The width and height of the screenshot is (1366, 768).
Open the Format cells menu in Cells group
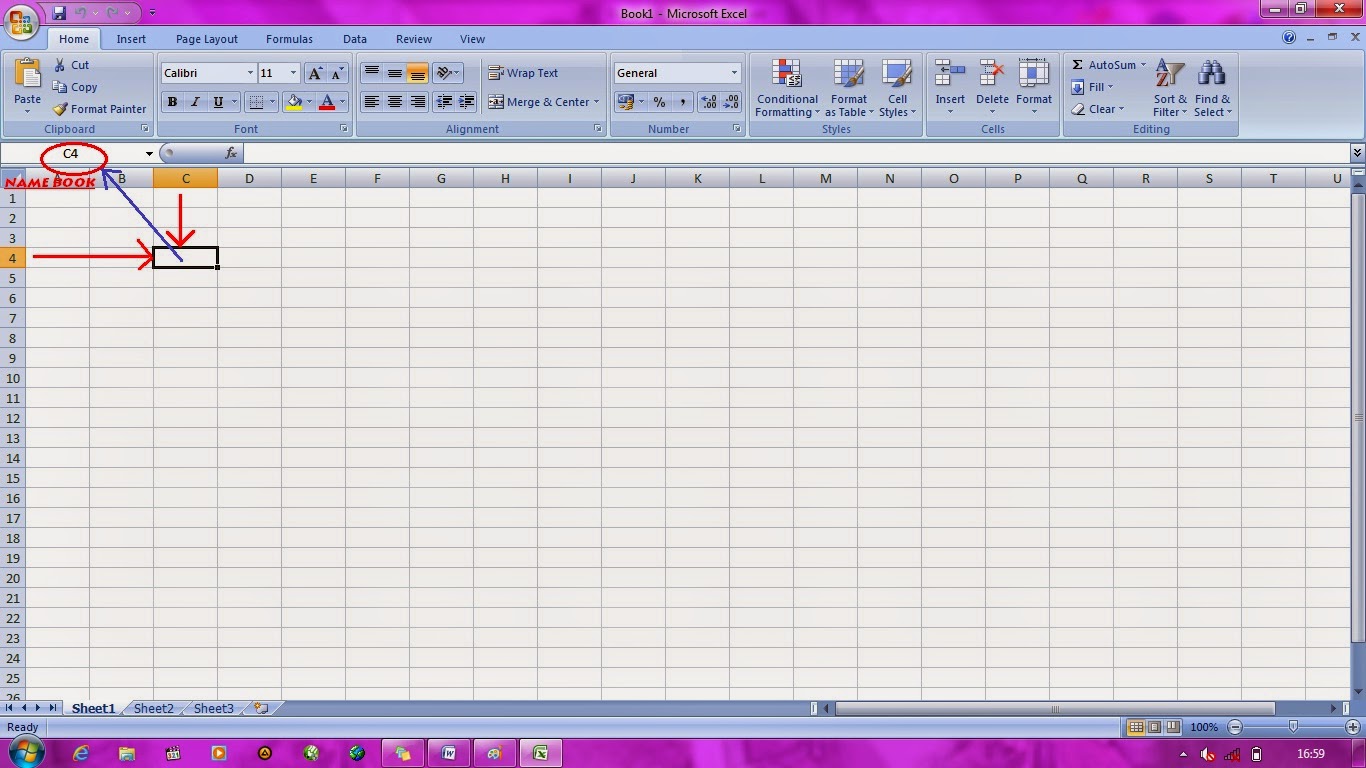tap(1034, 88)
